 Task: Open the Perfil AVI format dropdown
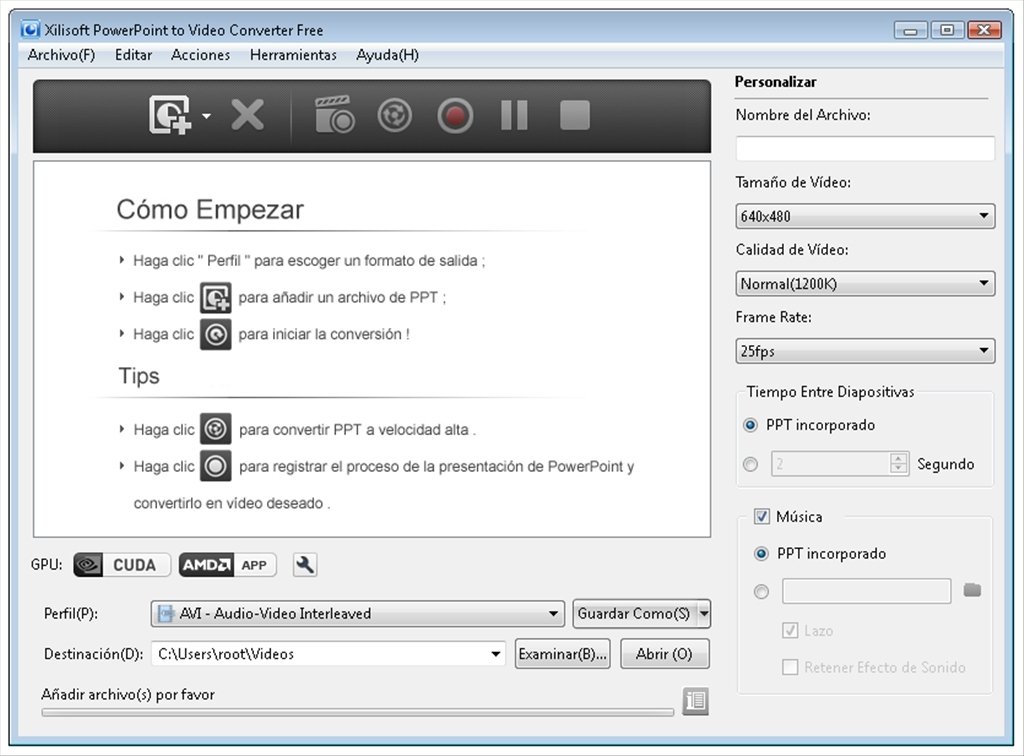(358, 614)
